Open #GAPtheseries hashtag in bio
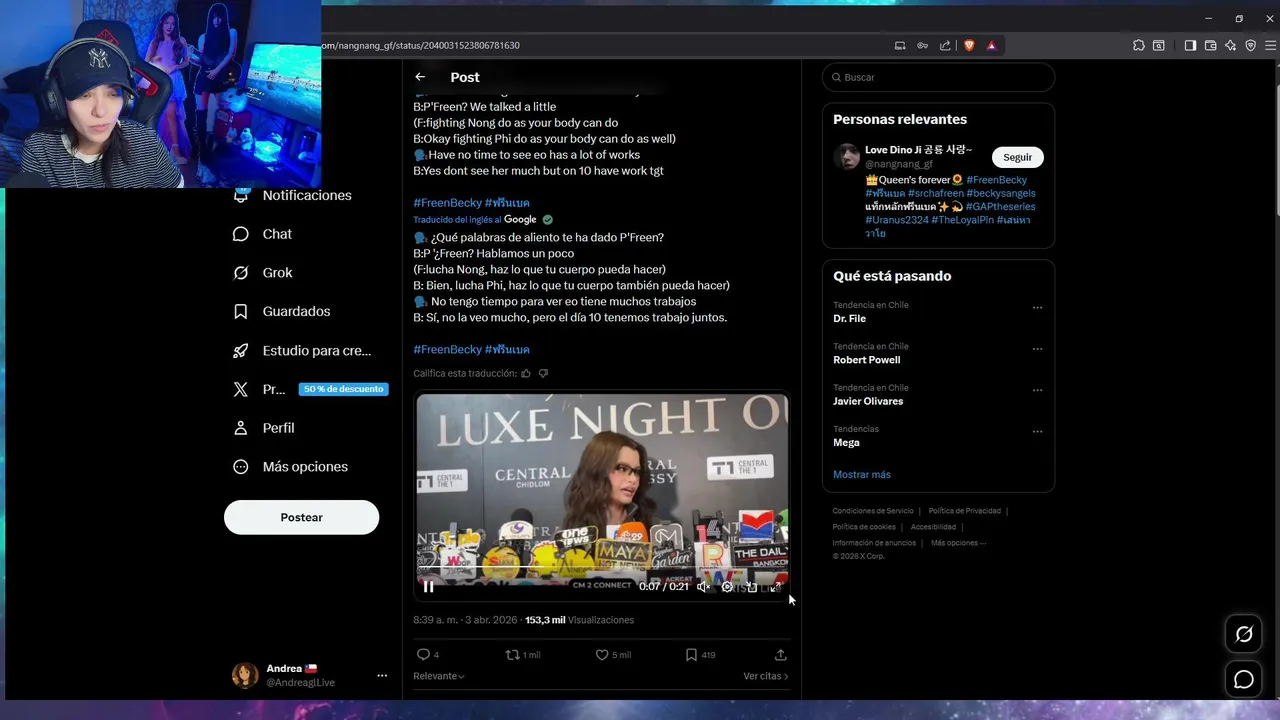The image size is (1280, 720). [1001, 206]
